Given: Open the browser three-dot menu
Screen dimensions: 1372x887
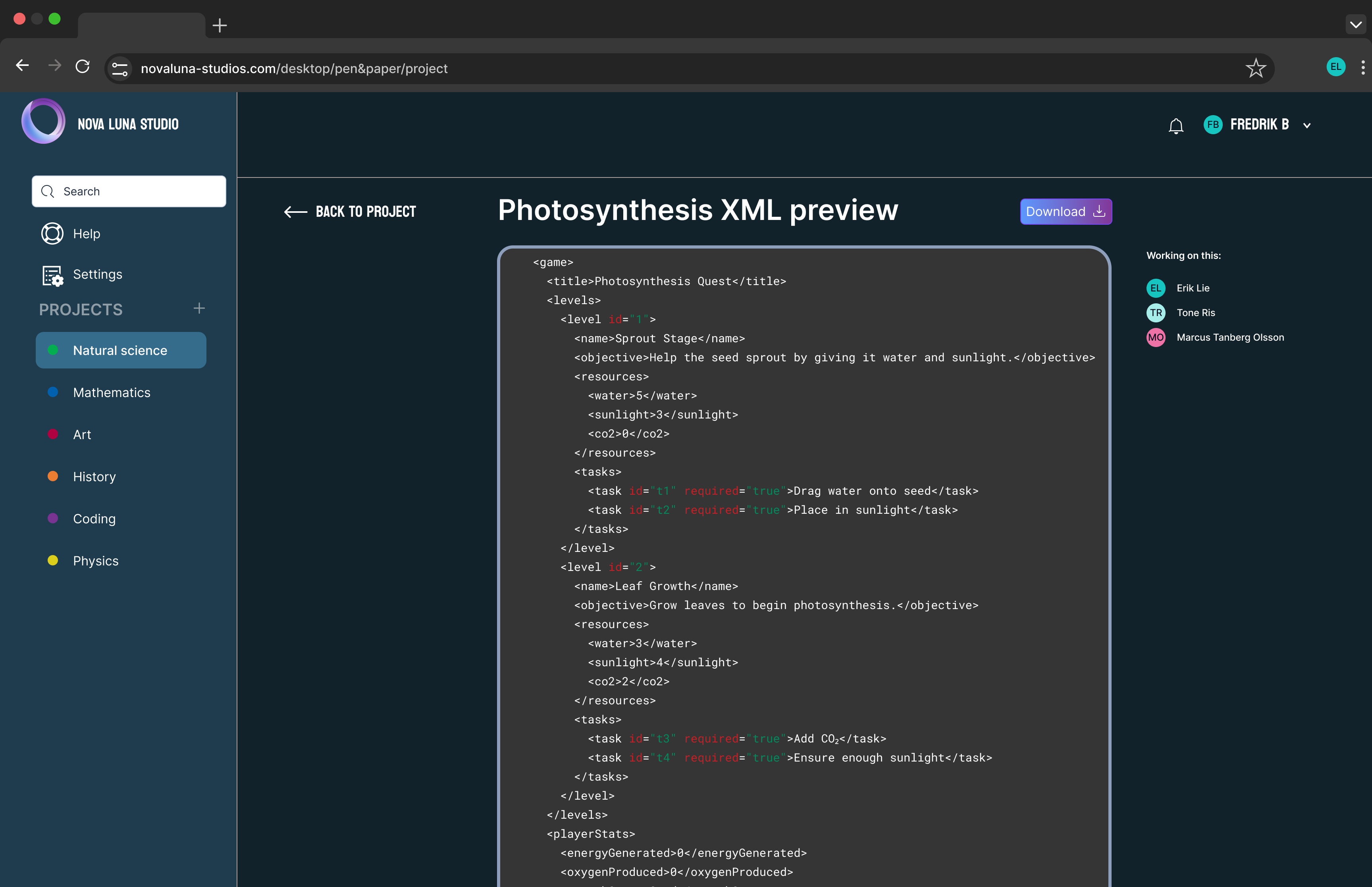Looking at the screenshot, I should click(1362, 67).
